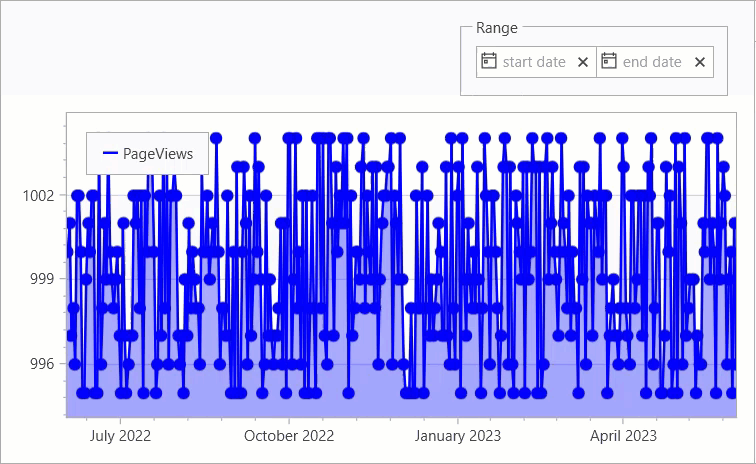Pick the April 2023 x-axis label
This screenshot has width=756, height=464.
tap(623, 436)
